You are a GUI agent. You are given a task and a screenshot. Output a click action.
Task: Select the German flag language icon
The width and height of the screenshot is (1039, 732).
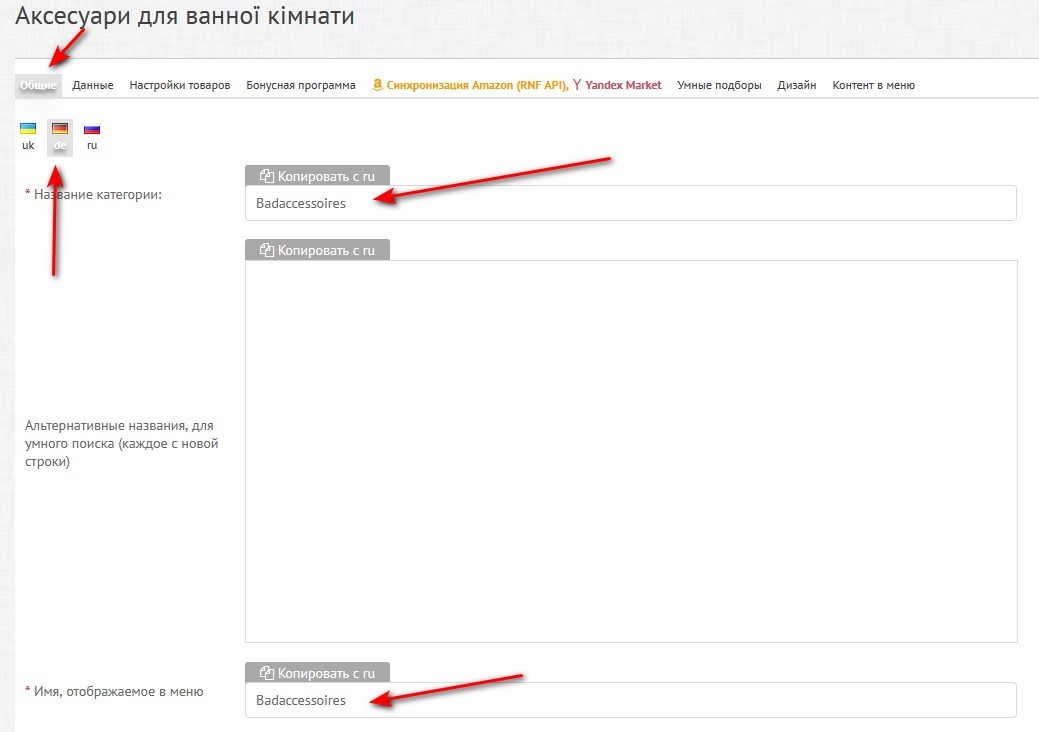coord(60,129)
